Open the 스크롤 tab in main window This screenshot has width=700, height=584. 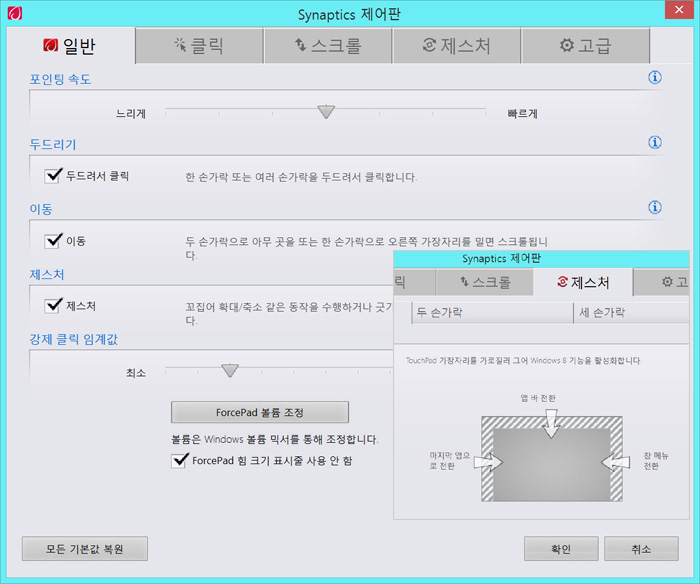(328, 46)
